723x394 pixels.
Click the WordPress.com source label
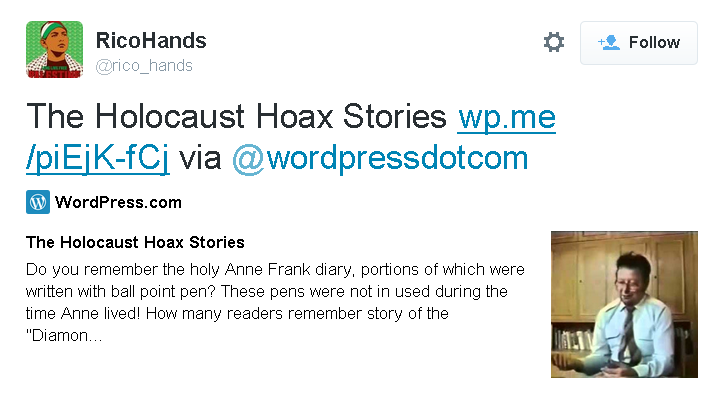(118, 202)
